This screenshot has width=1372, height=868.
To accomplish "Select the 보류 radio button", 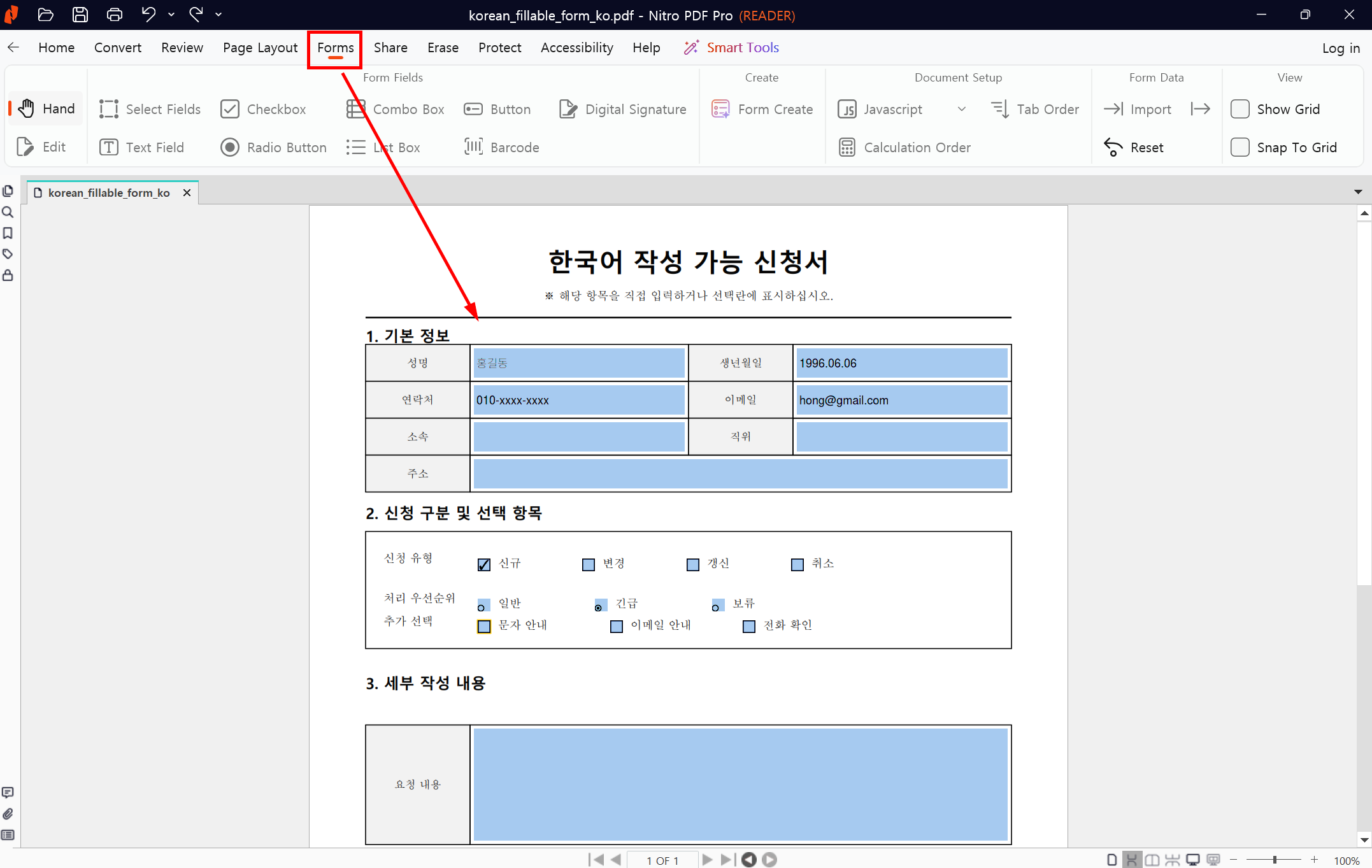I will [x=718, y=604].
